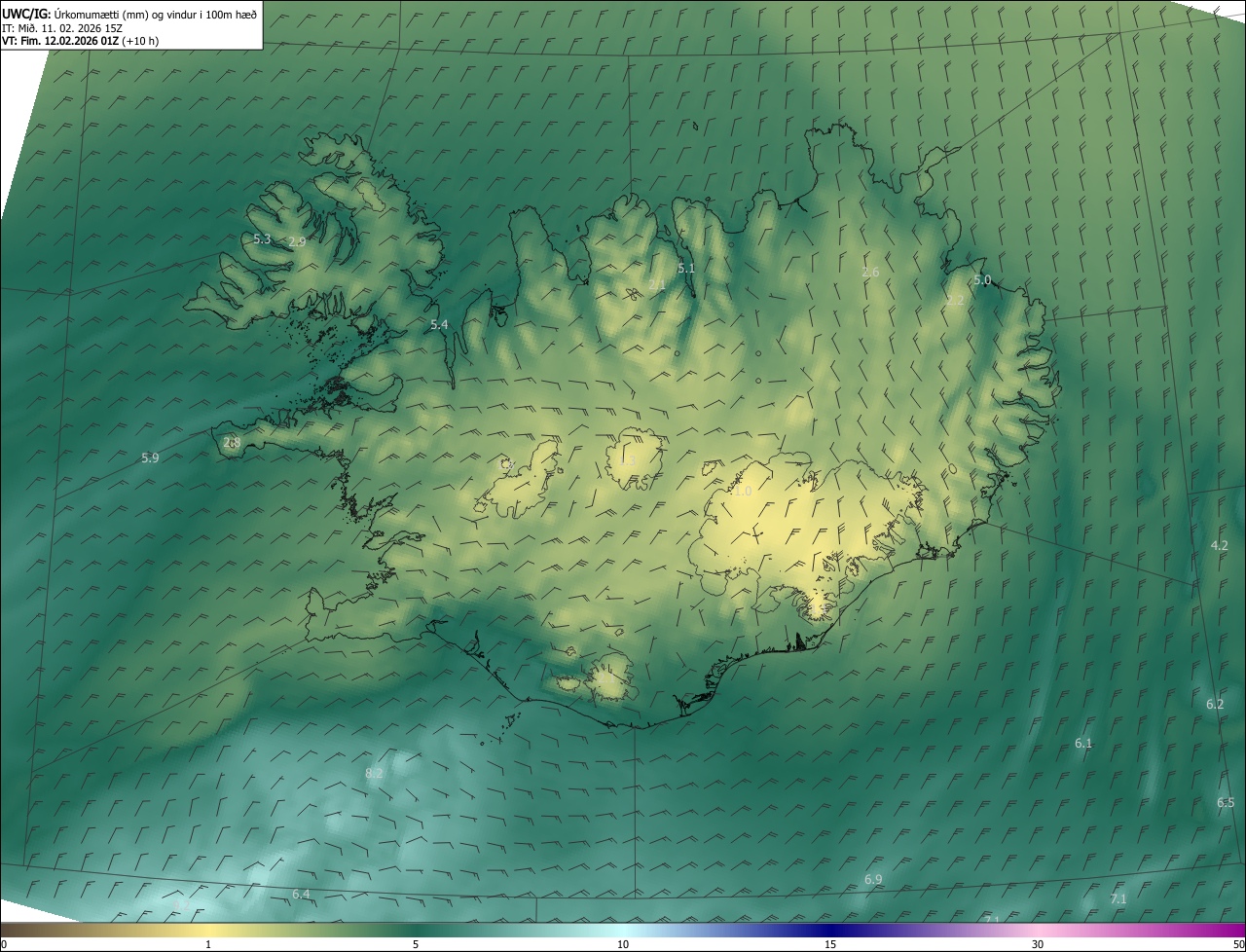The width and height of the screenshot is (1246, 952).
Task: Select the 5 mark on color legend
Action: [416, 944]
